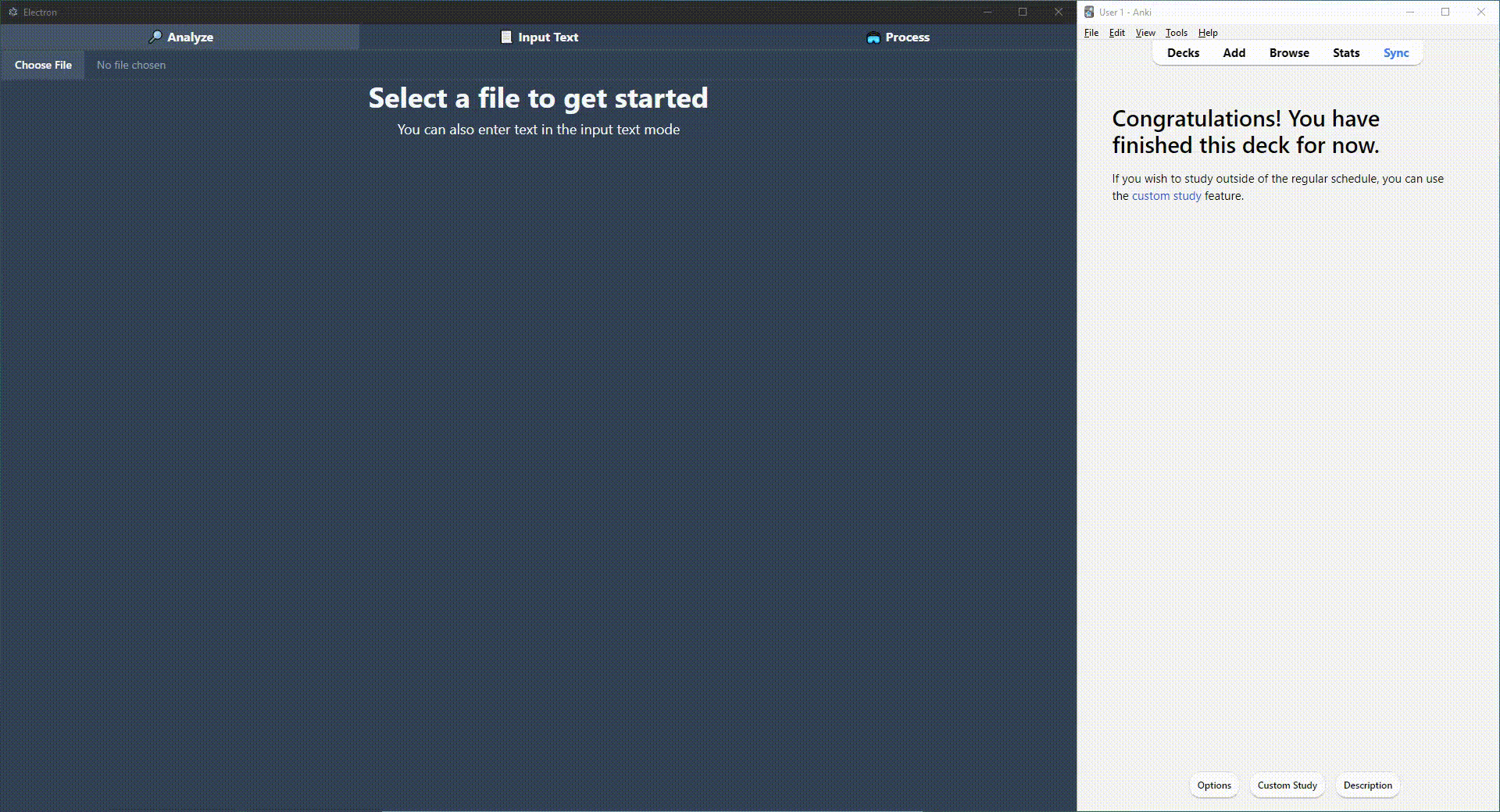Image resolution: width=1500 pixels, height=812 pixels.
Task: Click the notepad icon beside Input Text
Action: 506,37
